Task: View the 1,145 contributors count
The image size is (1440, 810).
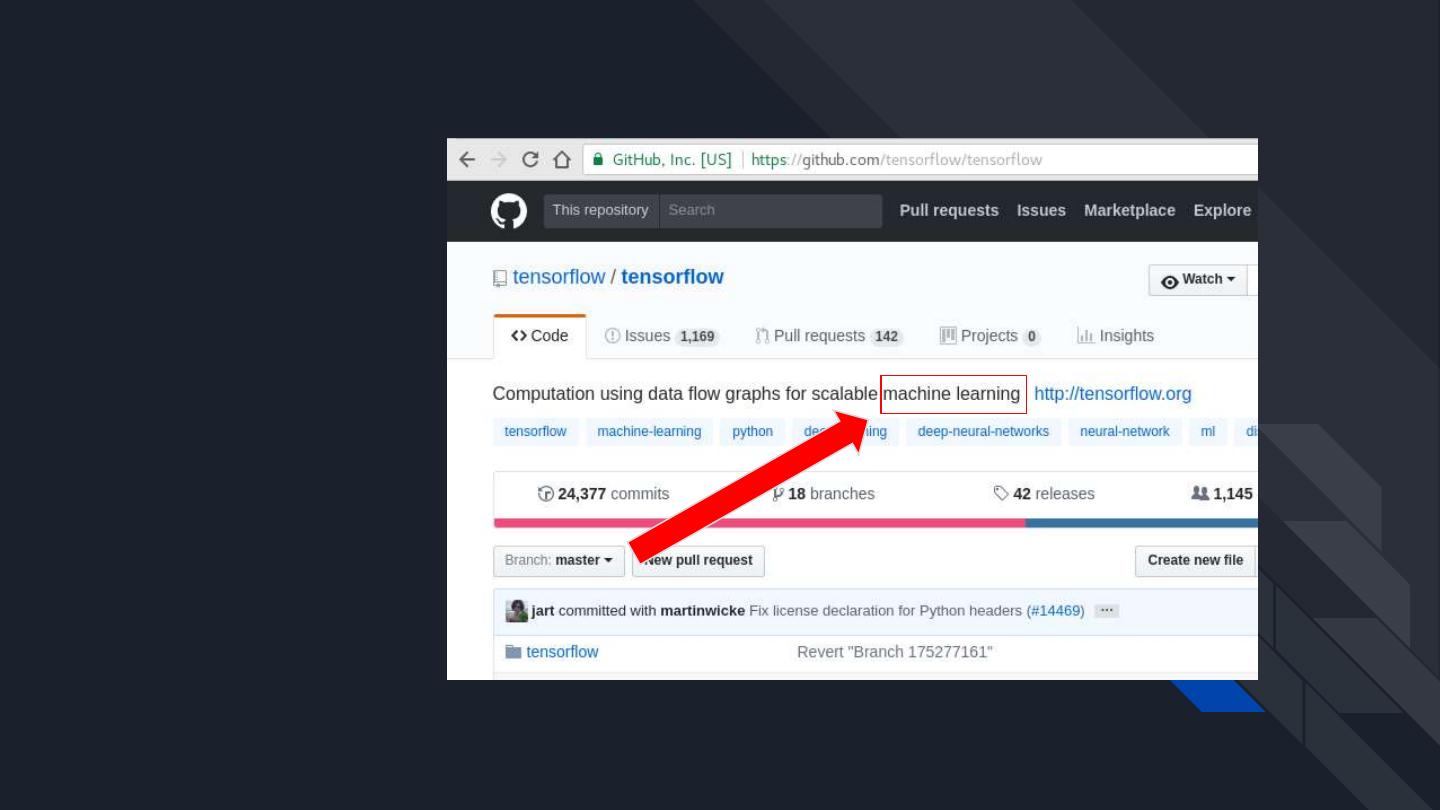Action: 1222,494
